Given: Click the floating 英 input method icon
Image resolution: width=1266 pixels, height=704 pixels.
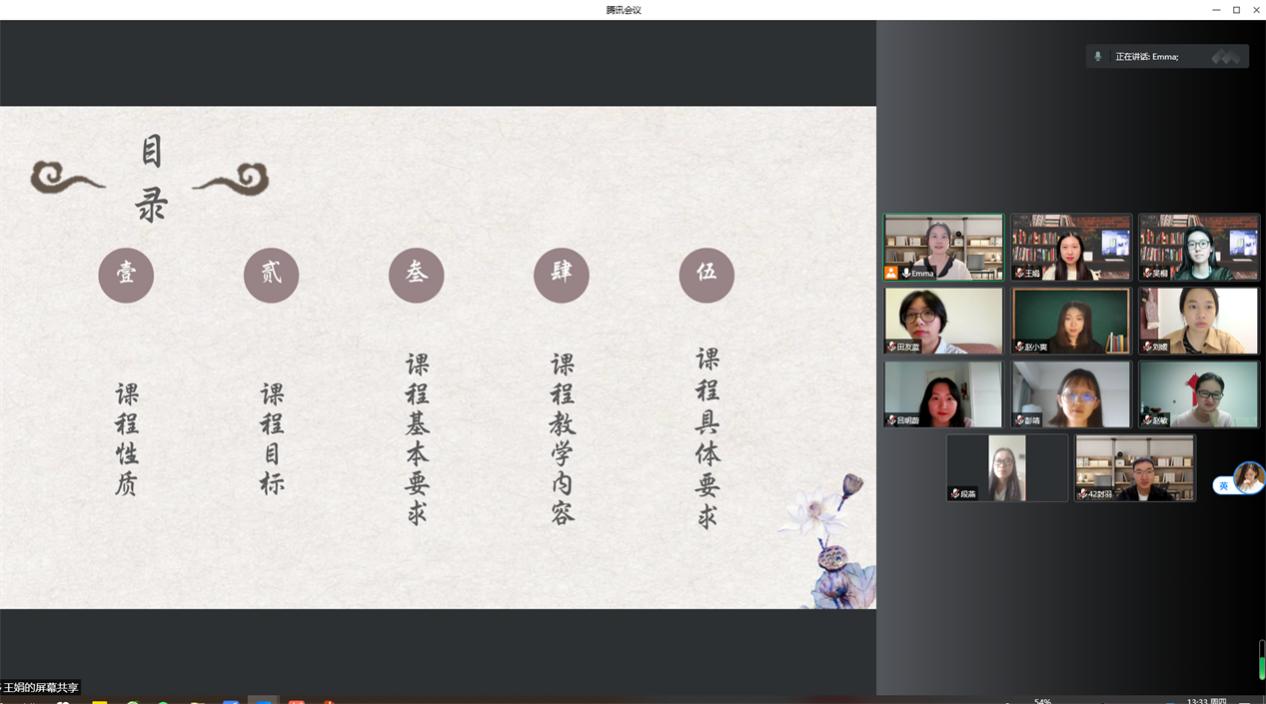Looking at the screenshot, I should tap(1224, 486).
